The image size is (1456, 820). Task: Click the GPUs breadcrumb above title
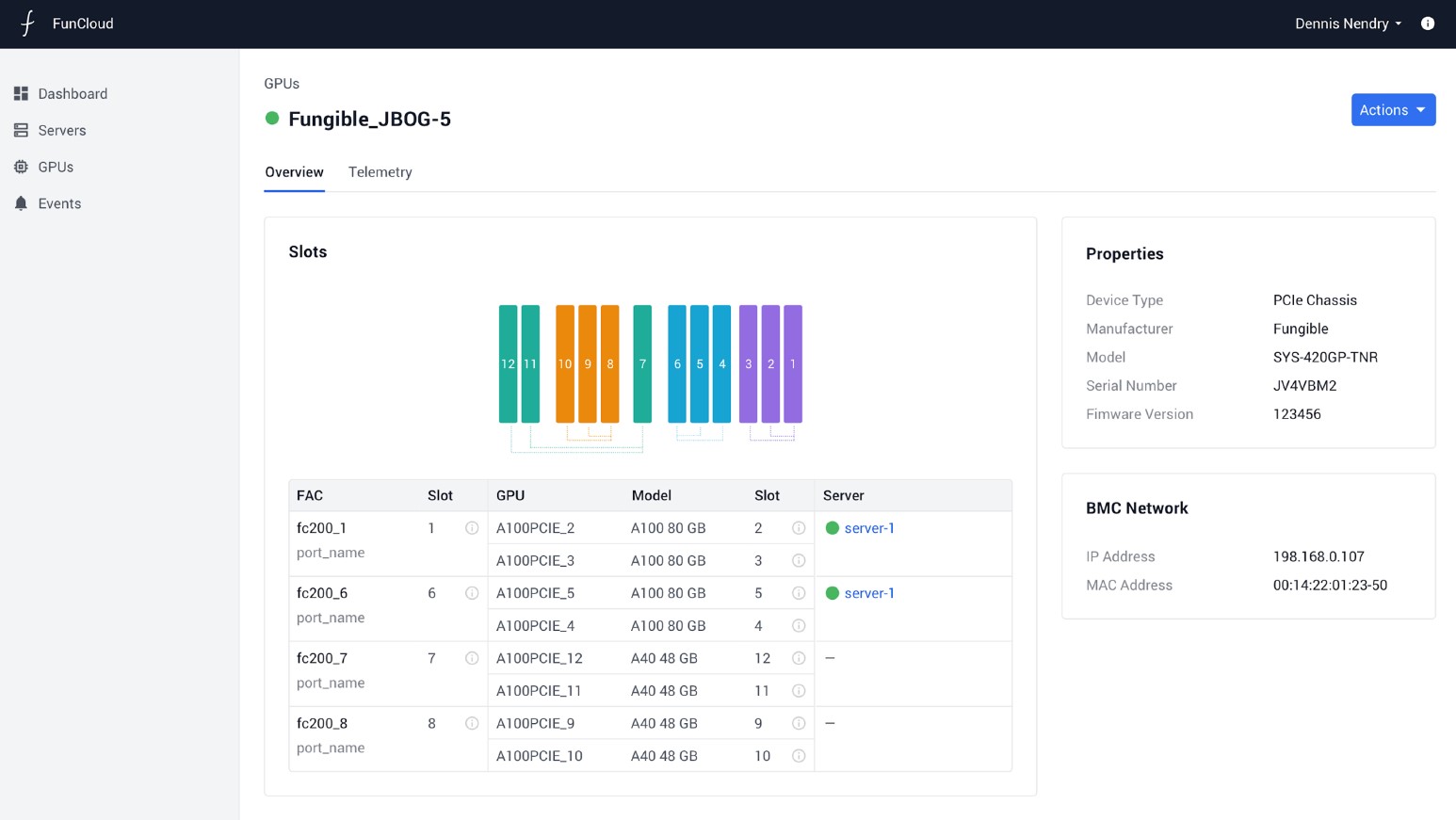point(282,84)
